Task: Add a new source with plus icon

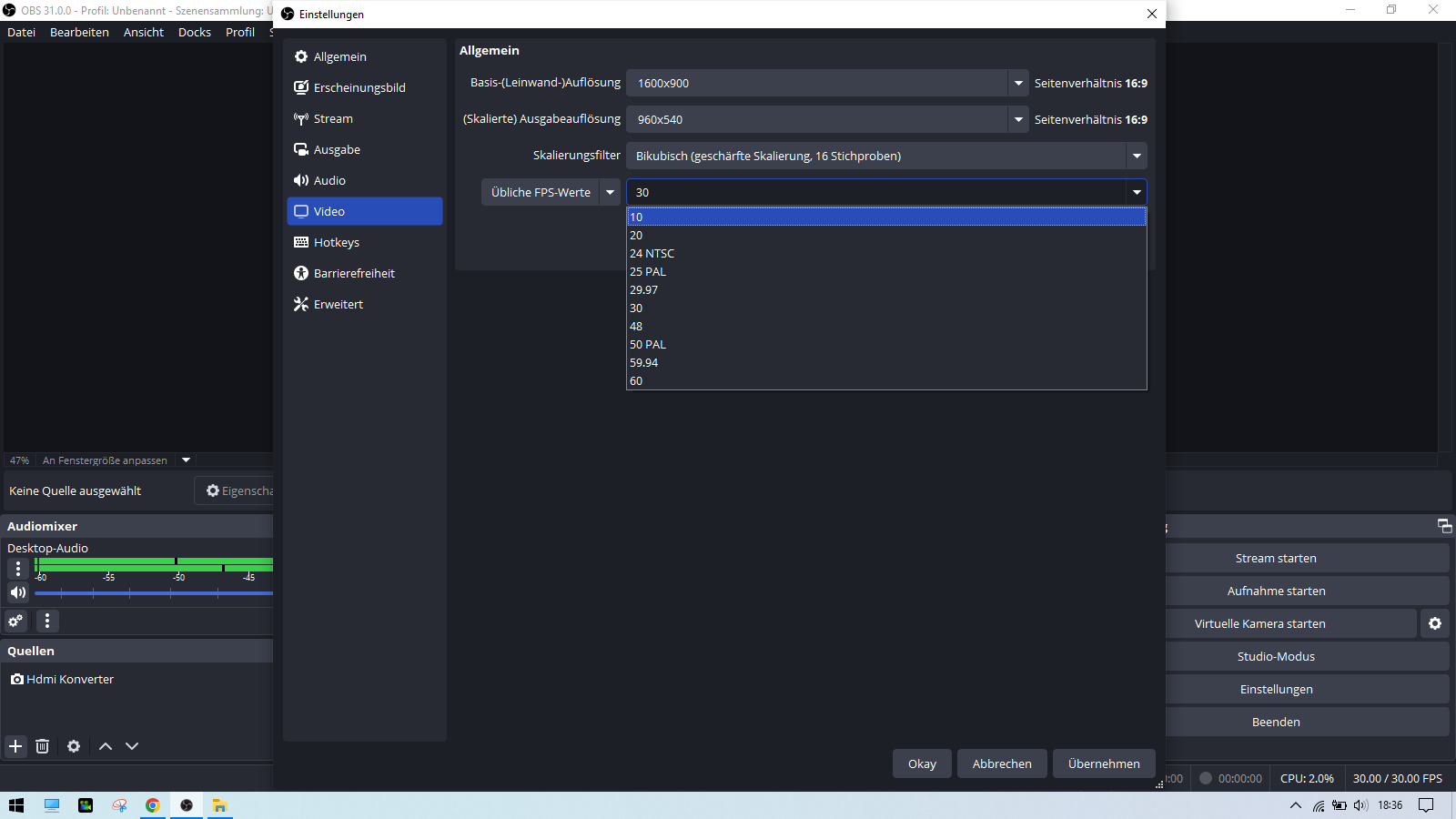Action: coord(15,746)
